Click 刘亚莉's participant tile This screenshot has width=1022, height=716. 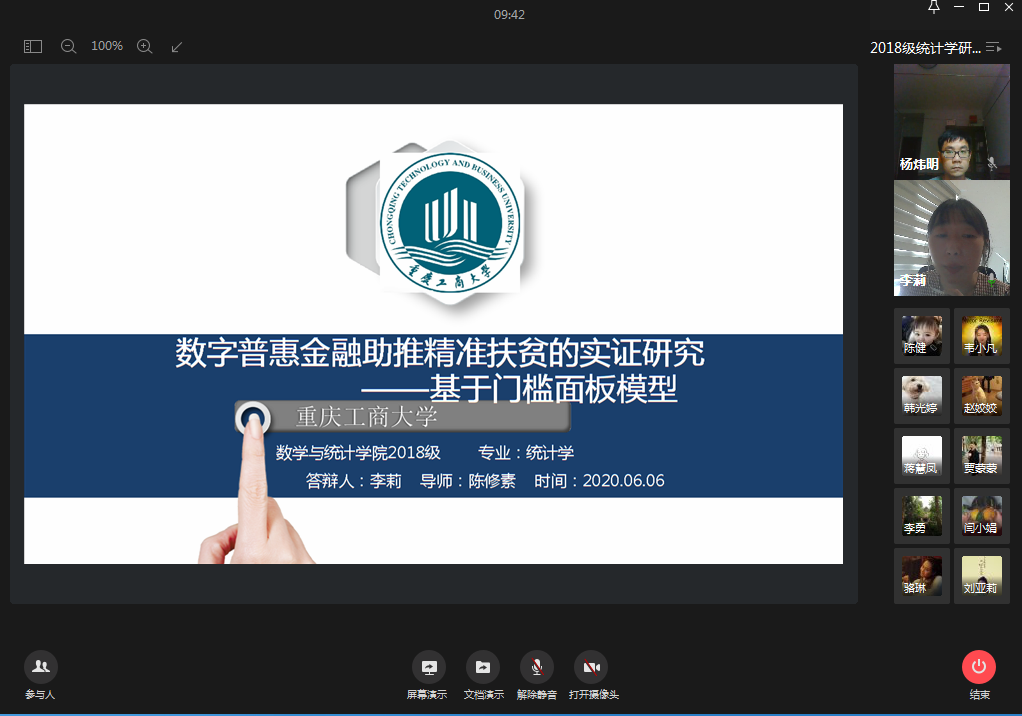(981, 575)
